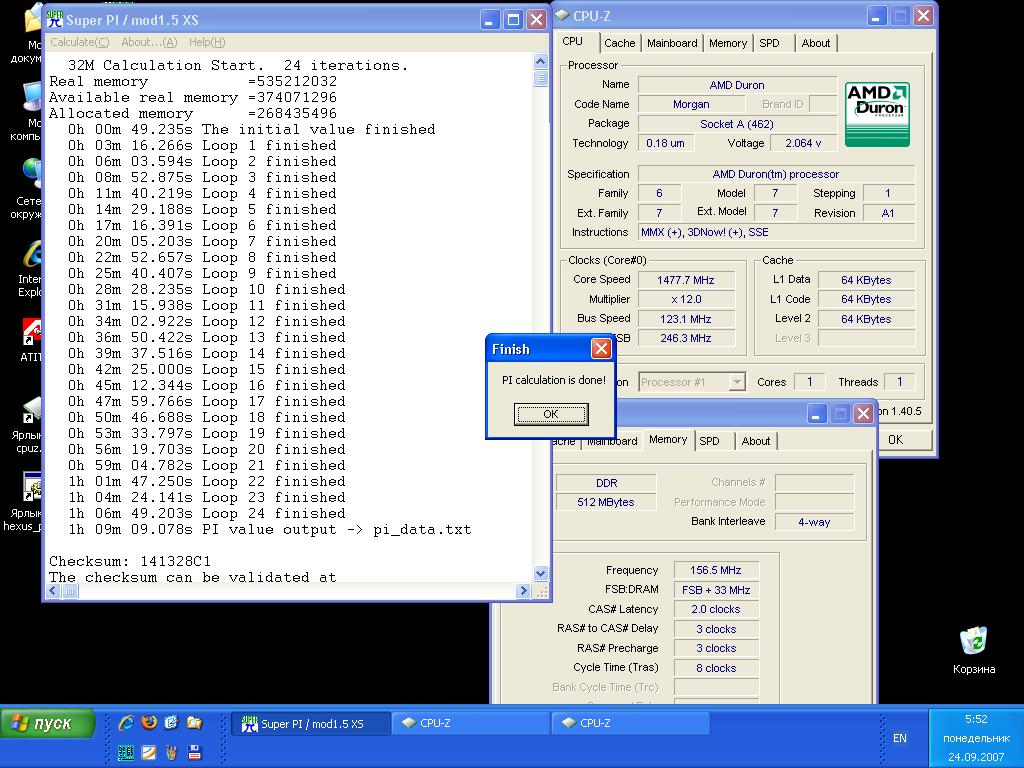The height and width of the screenshot is (768, 1024).
Task: Click the 5:52 clock in the system tray
Action: [976, 719]
